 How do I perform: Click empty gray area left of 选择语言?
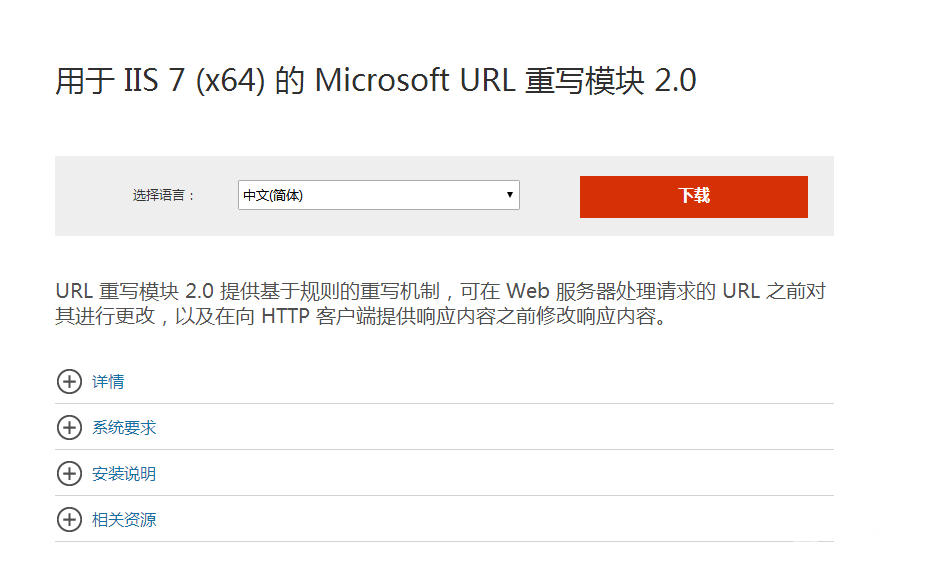click(92, 196)
